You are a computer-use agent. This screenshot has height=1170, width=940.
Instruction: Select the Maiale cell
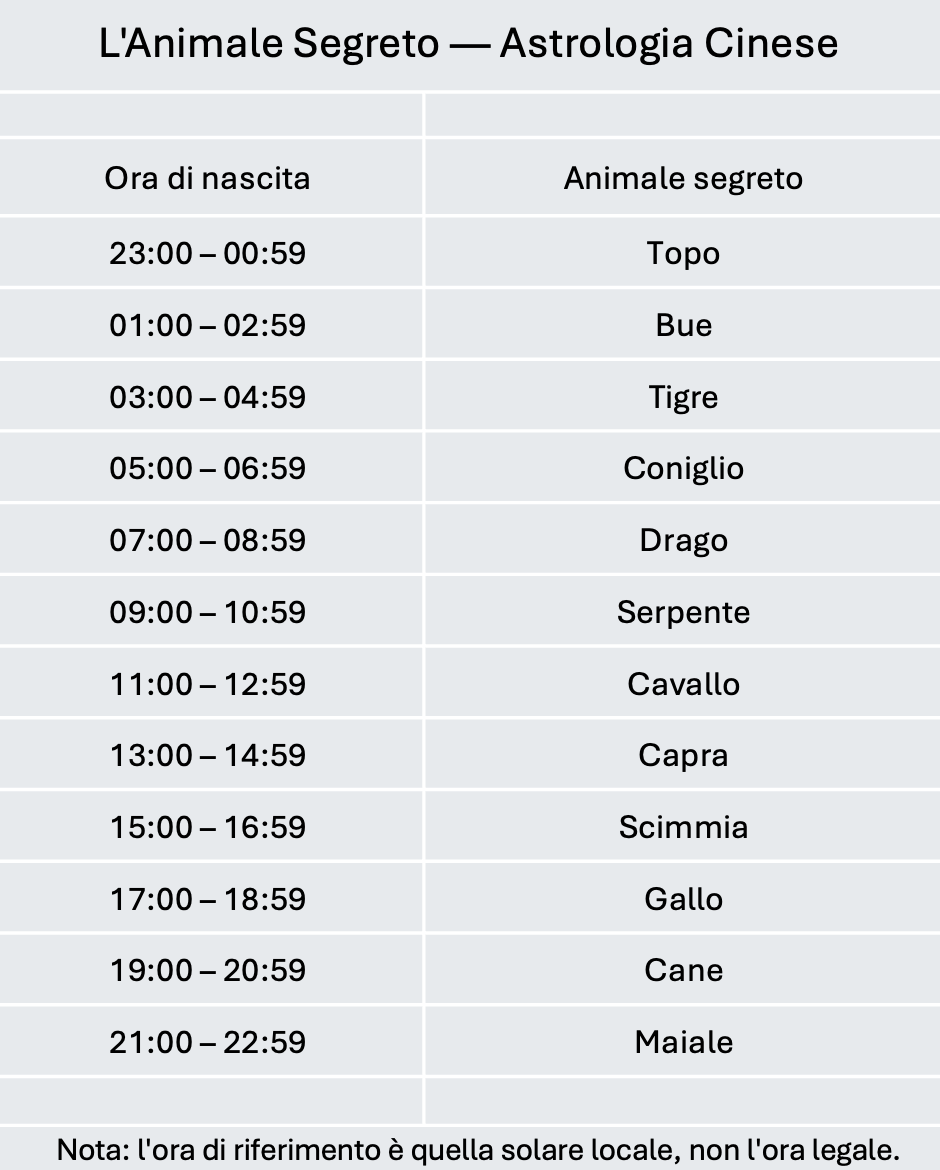(683, 1041)
